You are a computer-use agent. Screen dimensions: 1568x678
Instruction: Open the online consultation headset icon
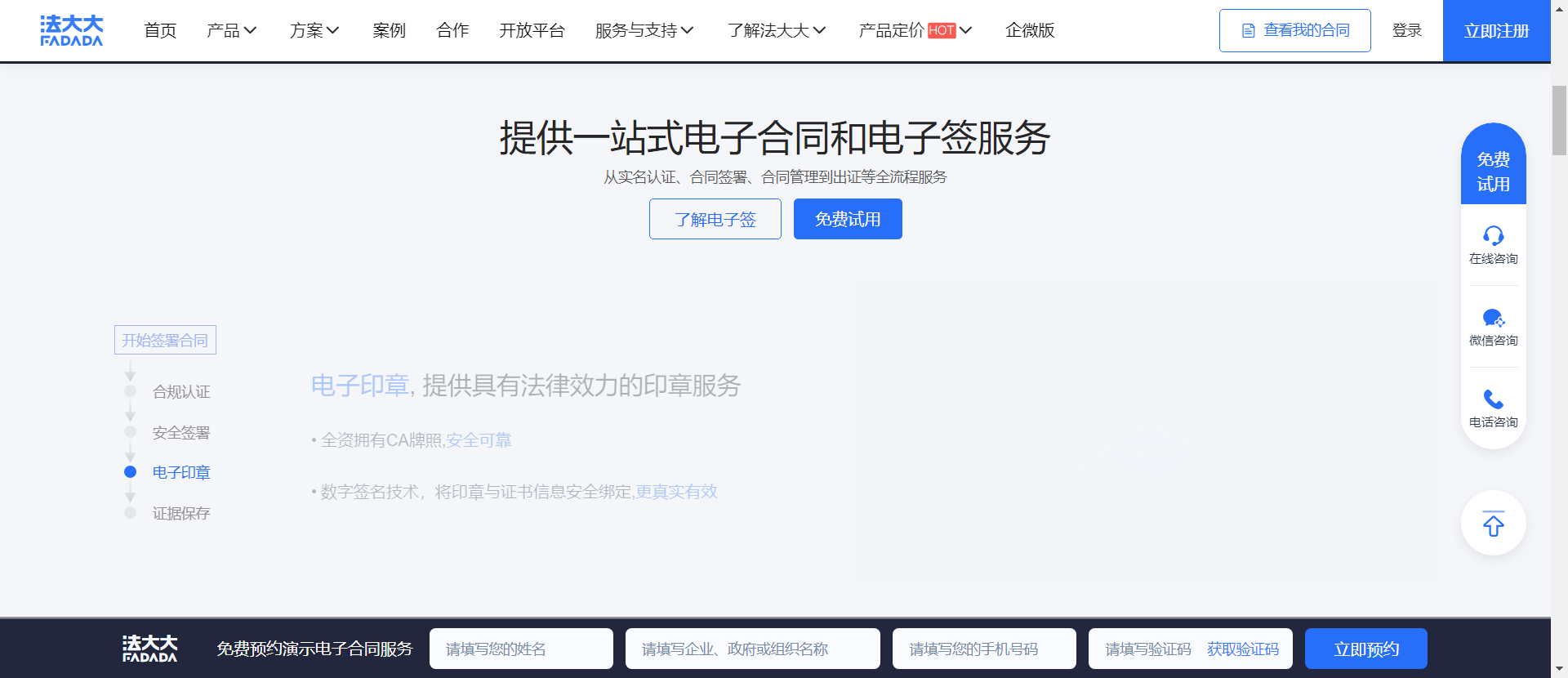pos(1493,235)
